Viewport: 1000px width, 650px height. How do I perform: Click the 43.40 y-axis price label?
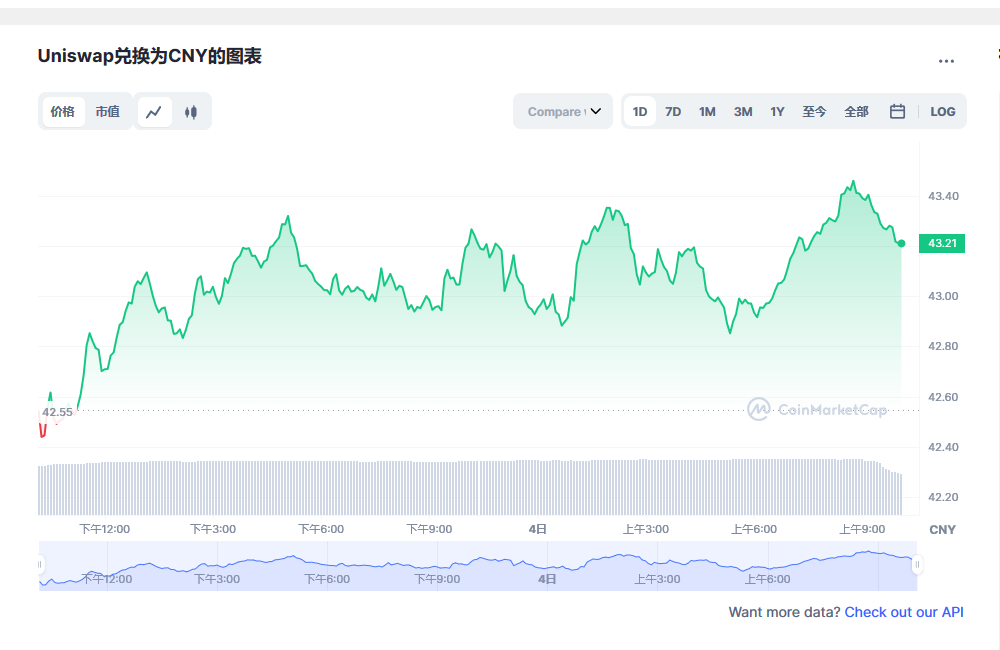click(x=943, y=196)
